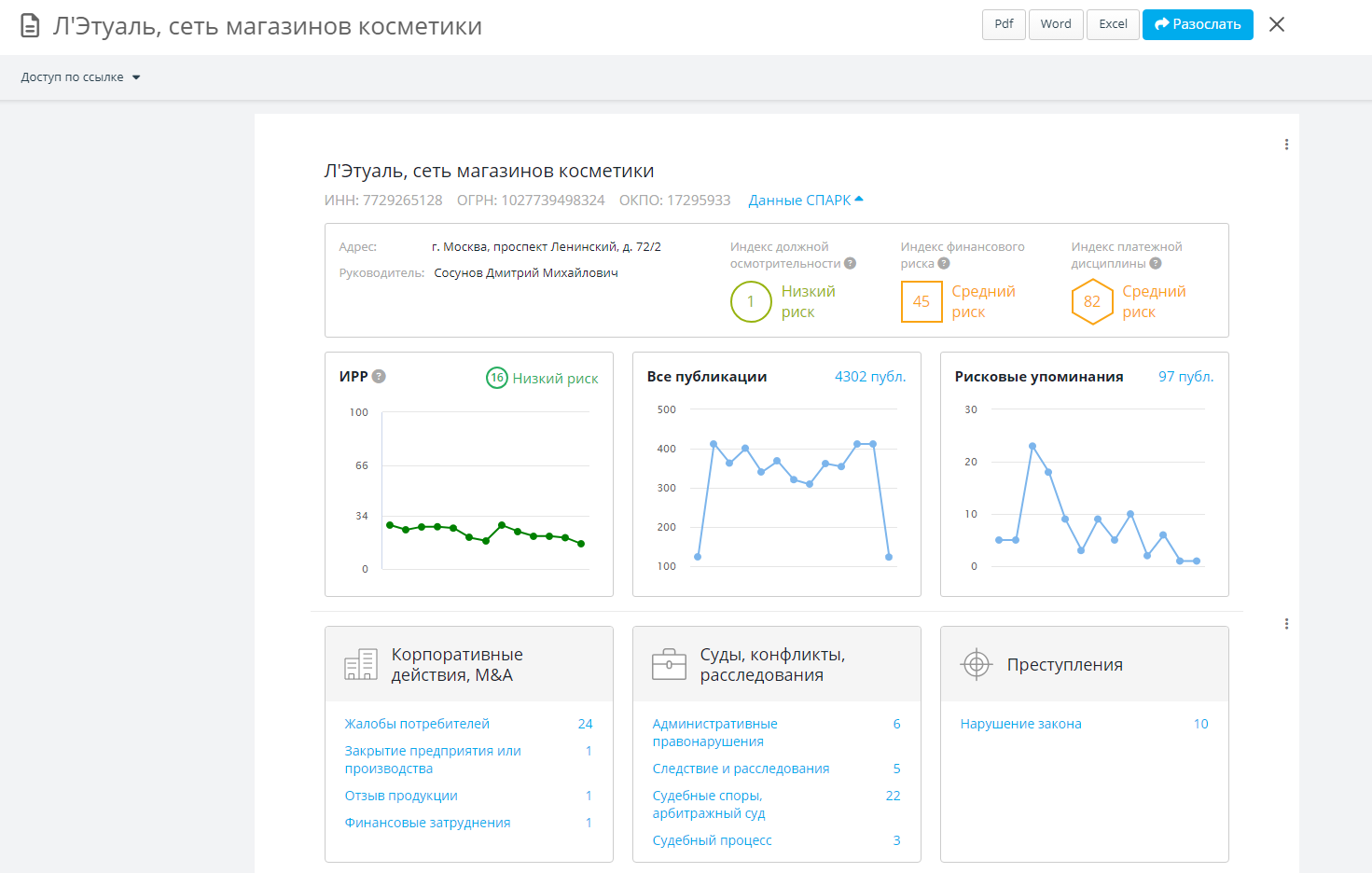Viewport: 1372px width, 873px height.
Task: Collapse the Данные СПАРК section
Action: point(806,201)
